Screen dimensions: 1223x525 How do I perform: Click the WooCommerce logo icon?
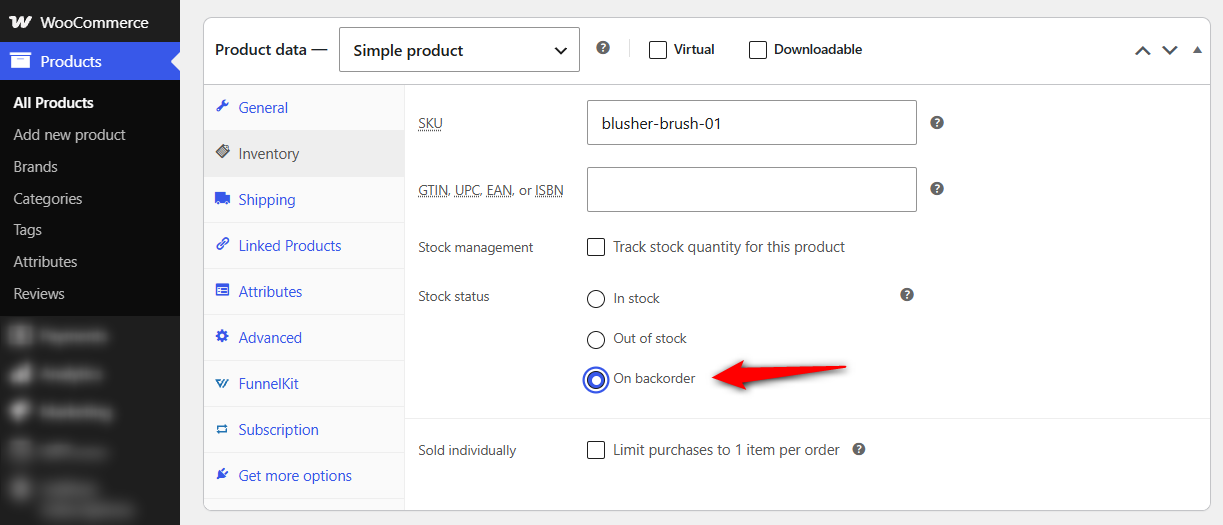coord(21,22)
